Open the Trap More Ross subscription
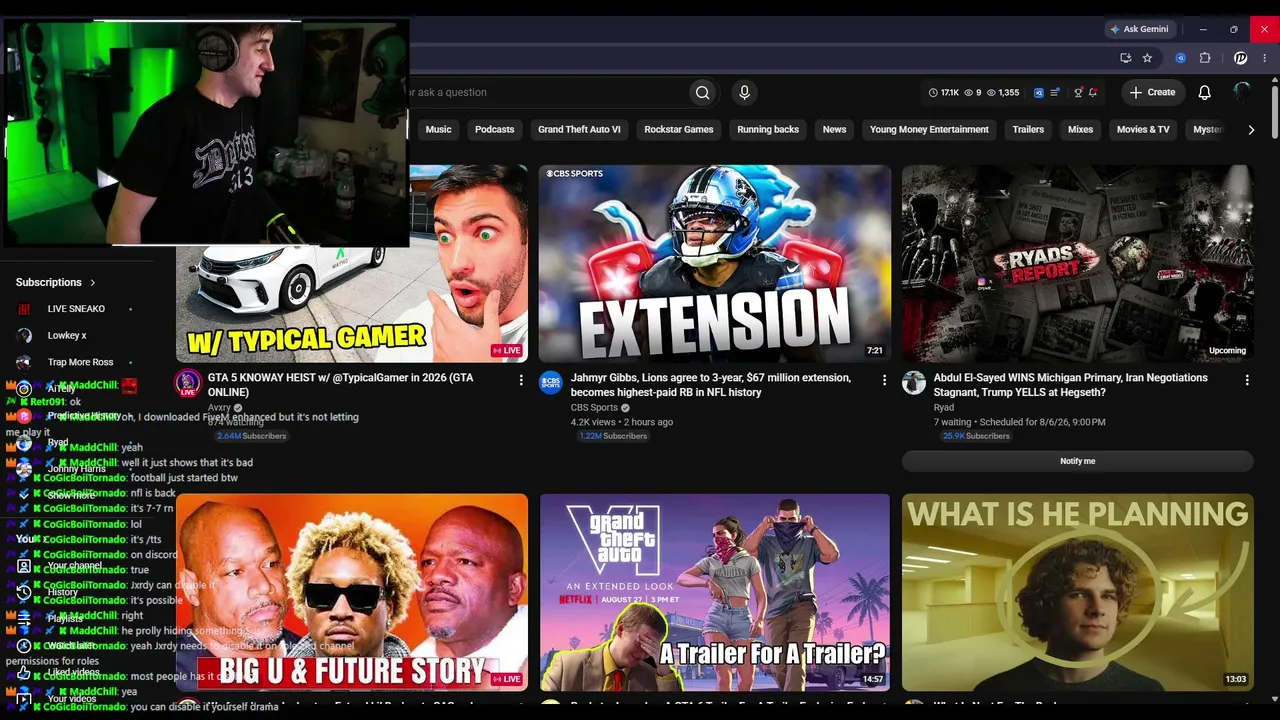The image size is (1280, 720). tap(80, 362)
